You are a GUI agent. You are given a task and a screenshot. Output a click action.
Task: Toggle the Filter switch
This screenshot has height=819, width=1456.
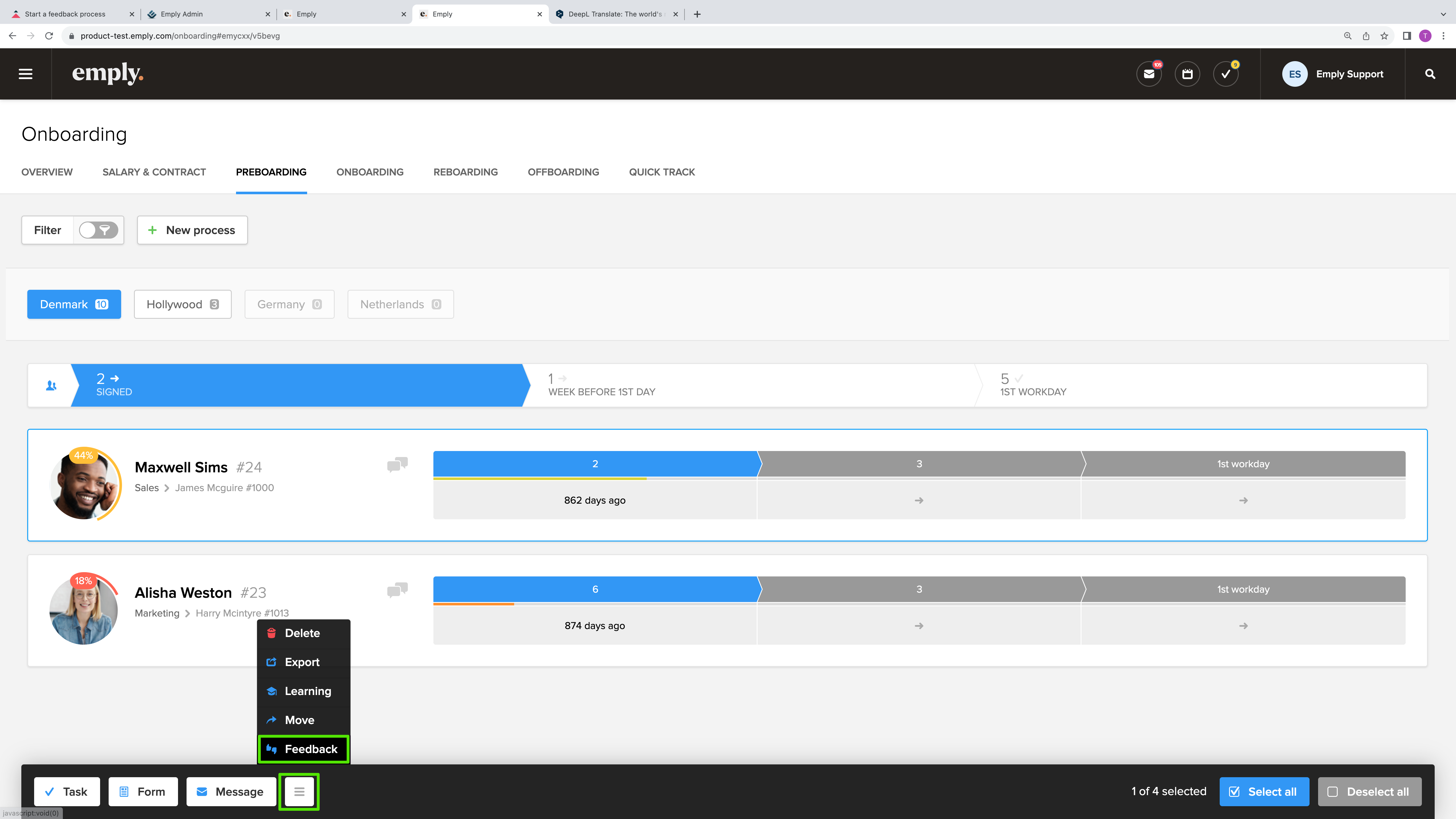tap(98, 230)
